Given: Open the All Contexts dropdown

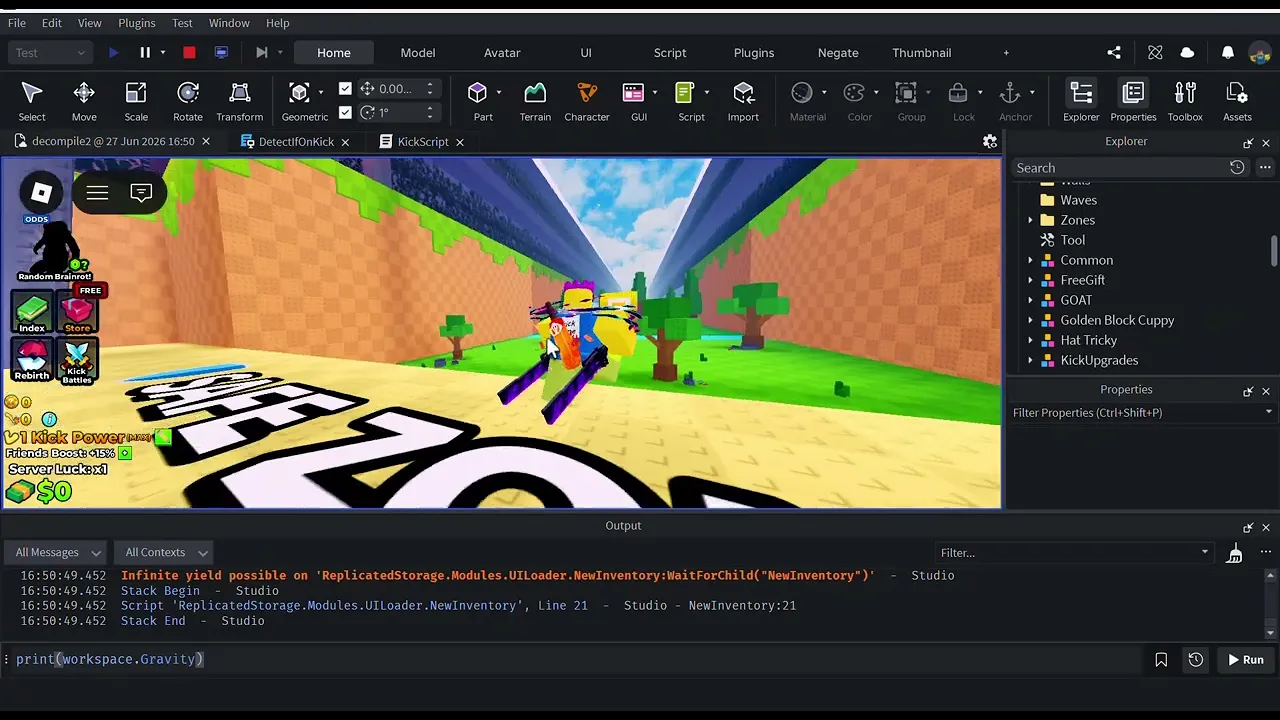Looking at the screenshot, I should [166, 552].
